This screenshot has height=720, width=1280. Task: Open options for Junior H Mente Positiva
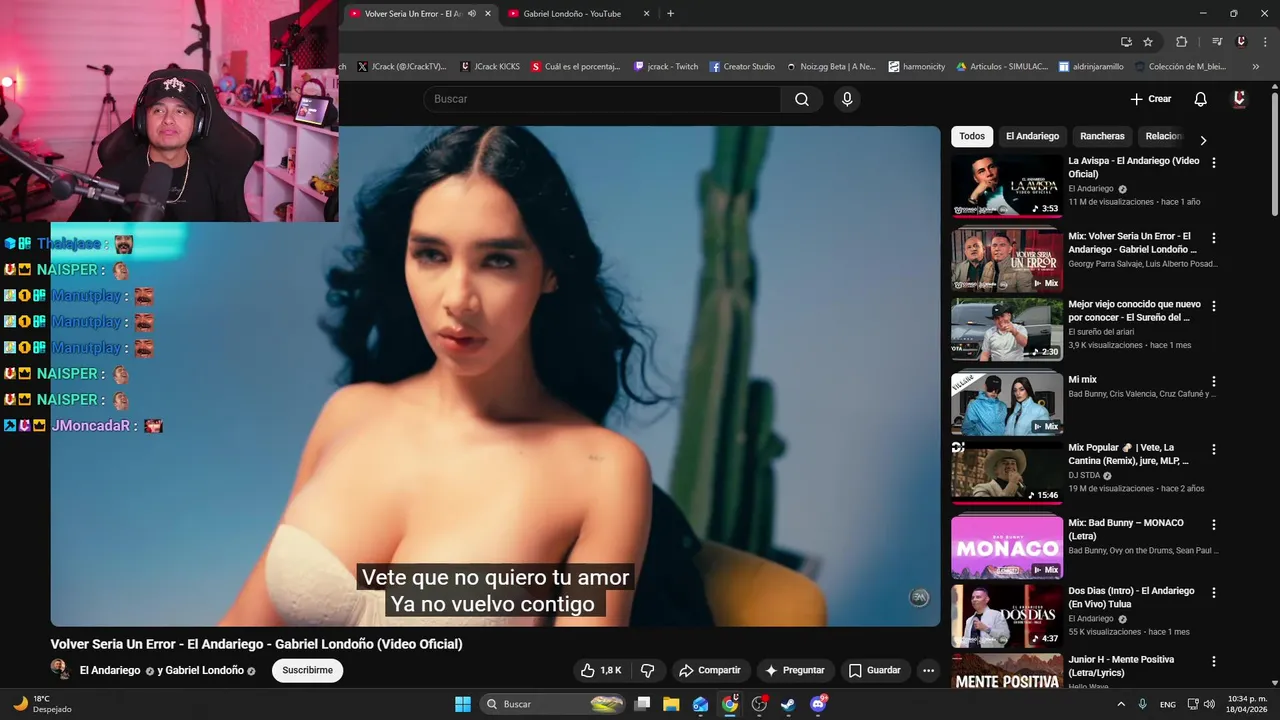click(x=1214, y=661)
